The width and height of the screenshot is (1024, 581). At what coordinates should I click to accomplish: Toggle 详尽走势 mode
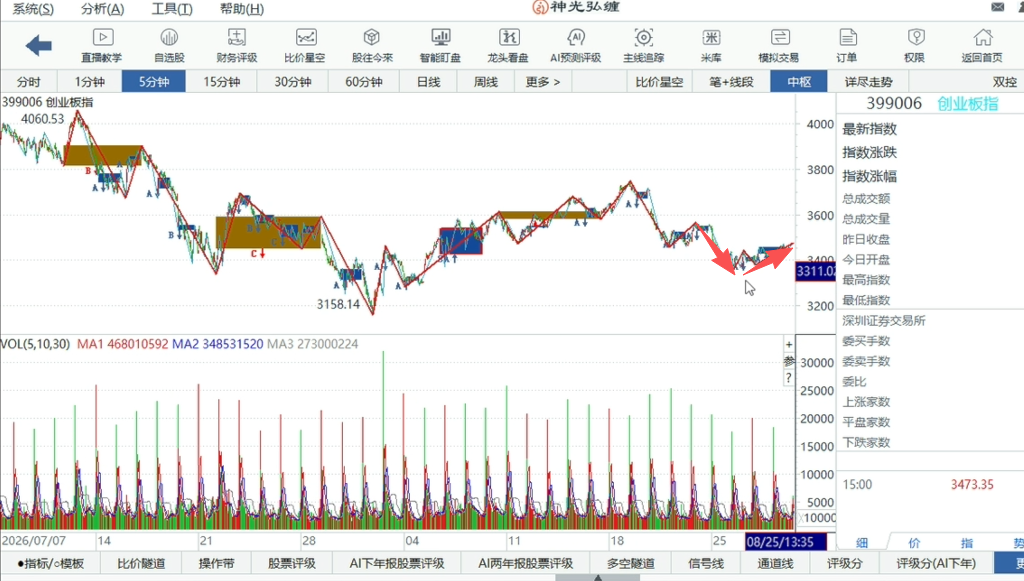pyautogui.click(x=868, y=82)
